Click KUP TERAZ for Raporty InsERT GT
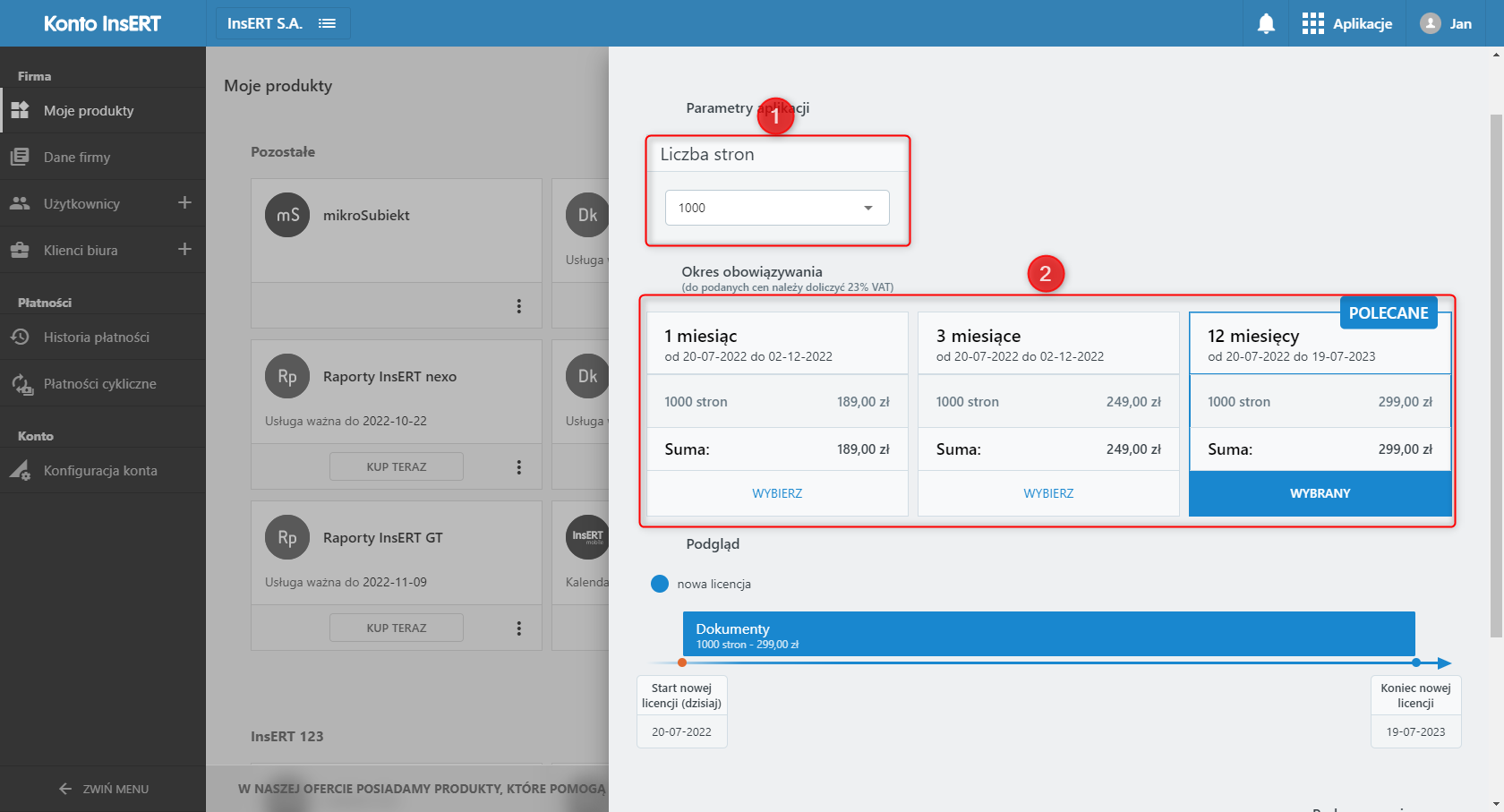1504x812 pixels. tap(397, 628)
